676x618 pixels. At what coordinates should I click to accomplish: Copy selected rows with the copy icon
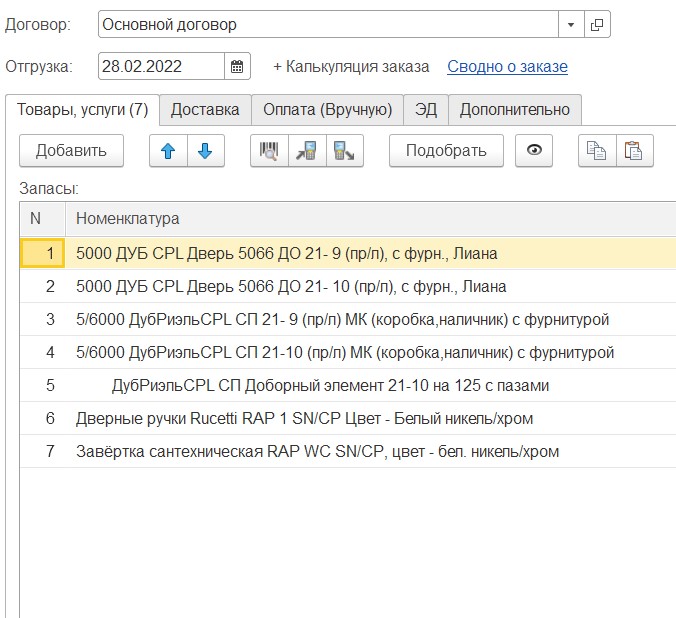click(x=597, y=151)
